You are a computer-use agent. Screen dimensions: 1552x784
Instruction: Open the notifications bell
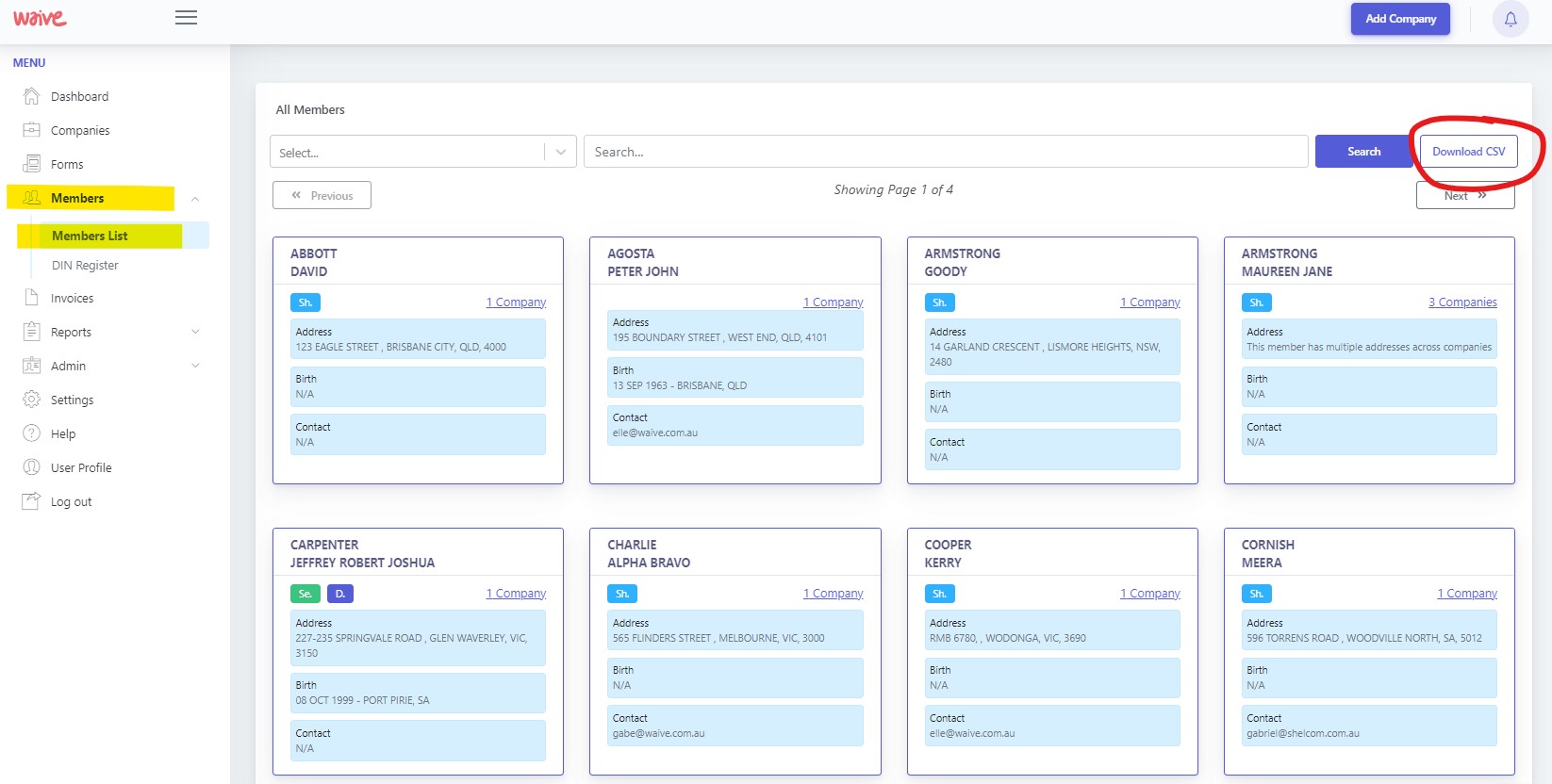tap(1511, 19)
